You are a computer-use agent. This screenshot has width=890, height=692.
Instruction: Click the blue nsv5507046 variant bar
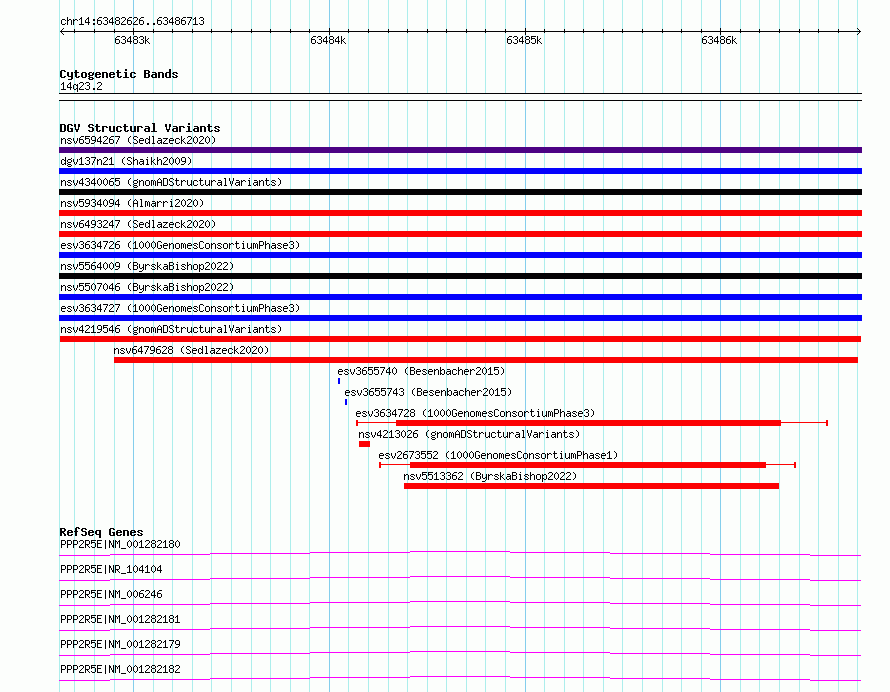pyautogui.click(x=460, y=297)
